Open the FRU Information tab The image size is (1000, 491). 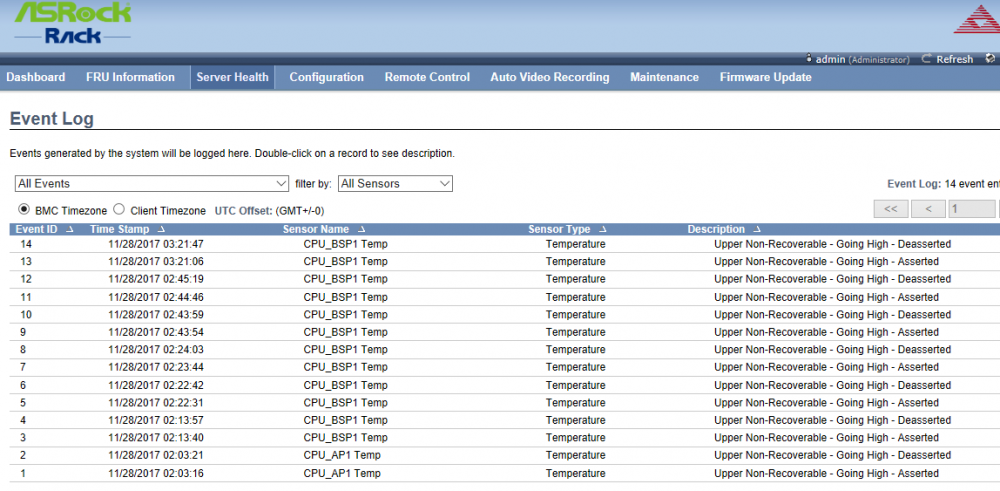coord(130,77)
